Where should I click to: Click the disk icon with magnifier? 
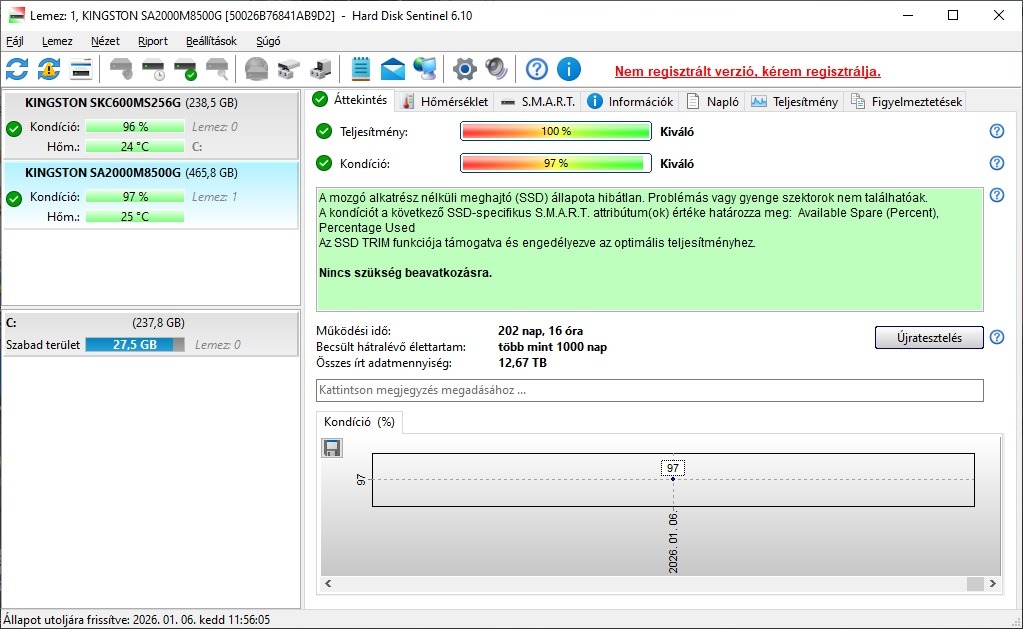pyautogui.click(x=218, y=69)
